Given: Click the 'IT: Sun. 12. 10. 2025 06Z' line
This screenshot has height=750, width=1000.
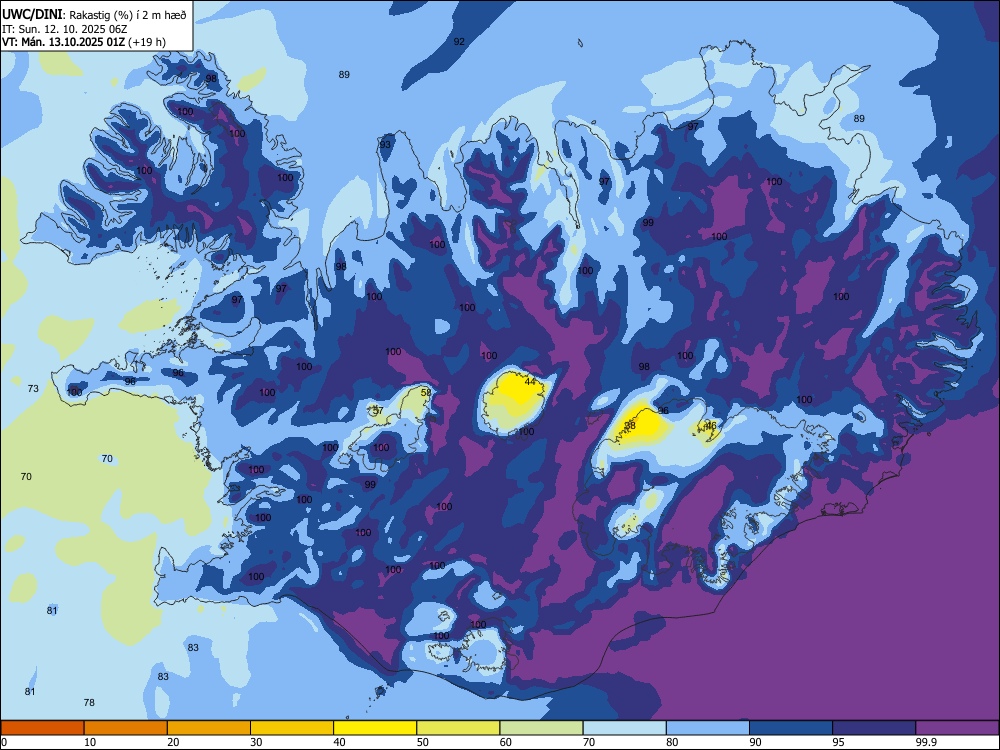Looking at the screenshot, I should (64, 29).
